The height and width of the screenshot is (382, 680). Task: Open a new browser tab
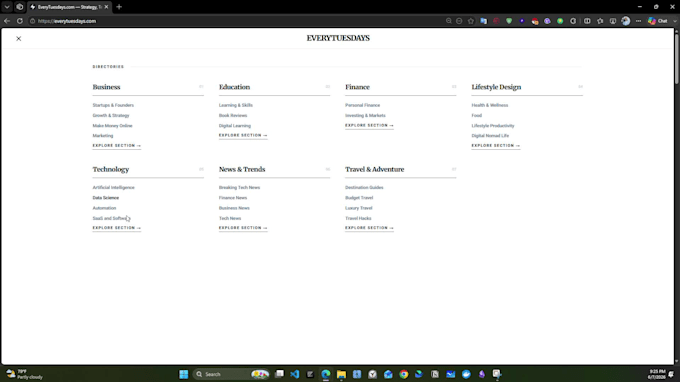119,7
